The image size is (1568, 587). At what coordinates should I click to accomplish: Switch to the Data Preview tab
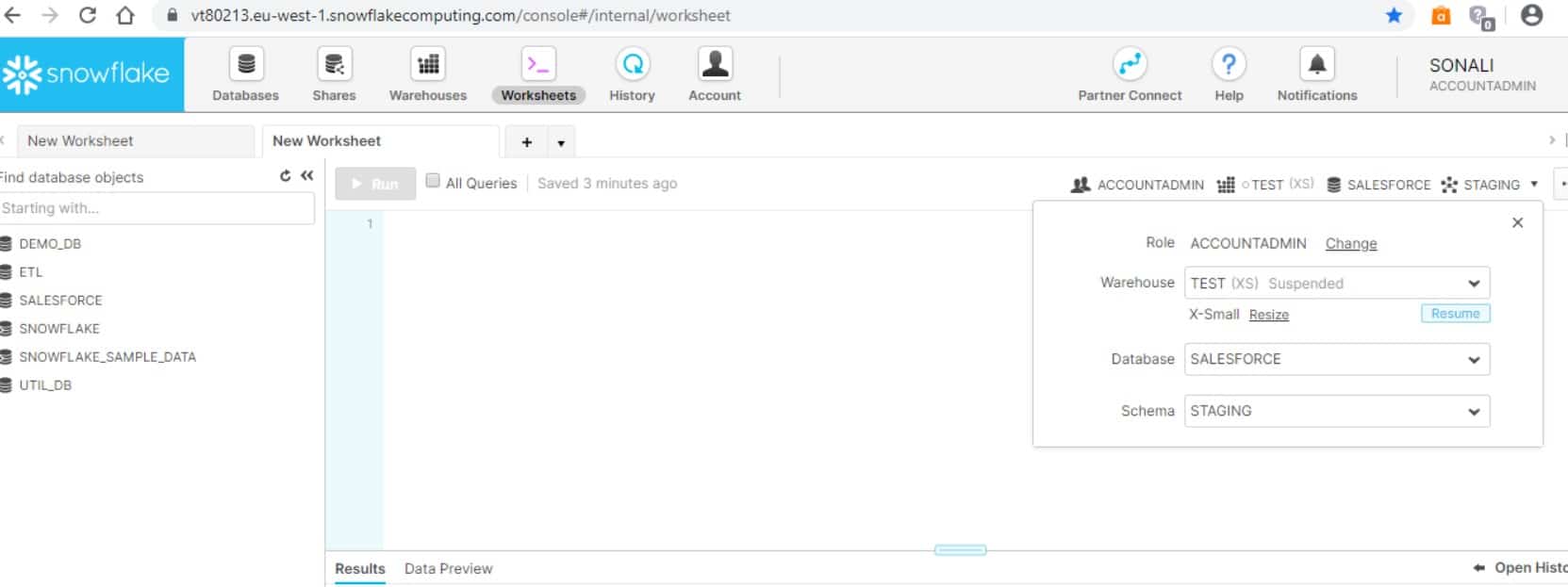coord(448,569)
